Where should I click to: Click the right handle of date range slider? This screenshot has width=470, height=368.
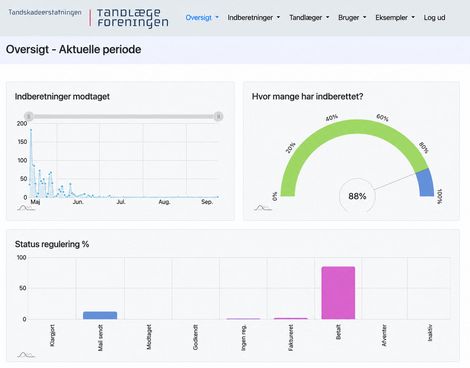click(218, 116)
